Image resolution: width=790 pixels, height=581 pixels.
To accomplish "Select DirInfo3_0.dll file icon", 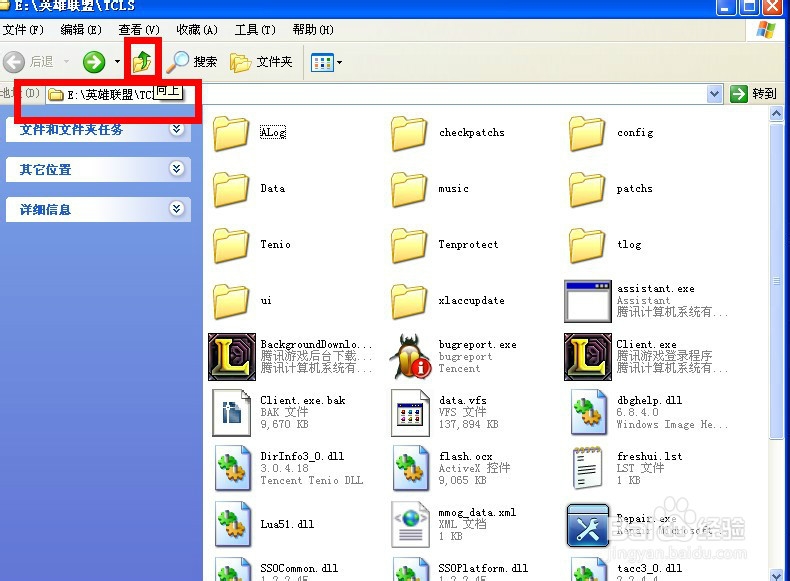I will coord(232,468).
